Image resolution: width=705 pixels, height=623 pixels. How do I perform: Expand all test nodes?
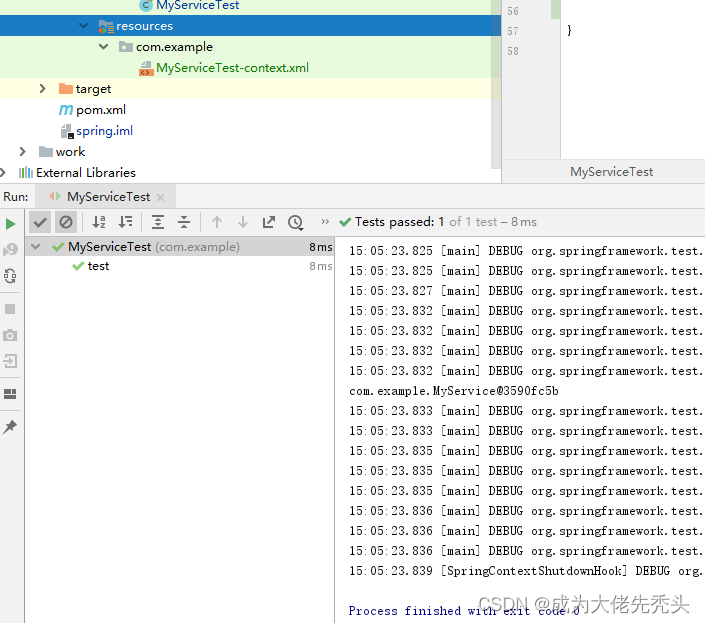pyautogui.click(x=158, y=222)
